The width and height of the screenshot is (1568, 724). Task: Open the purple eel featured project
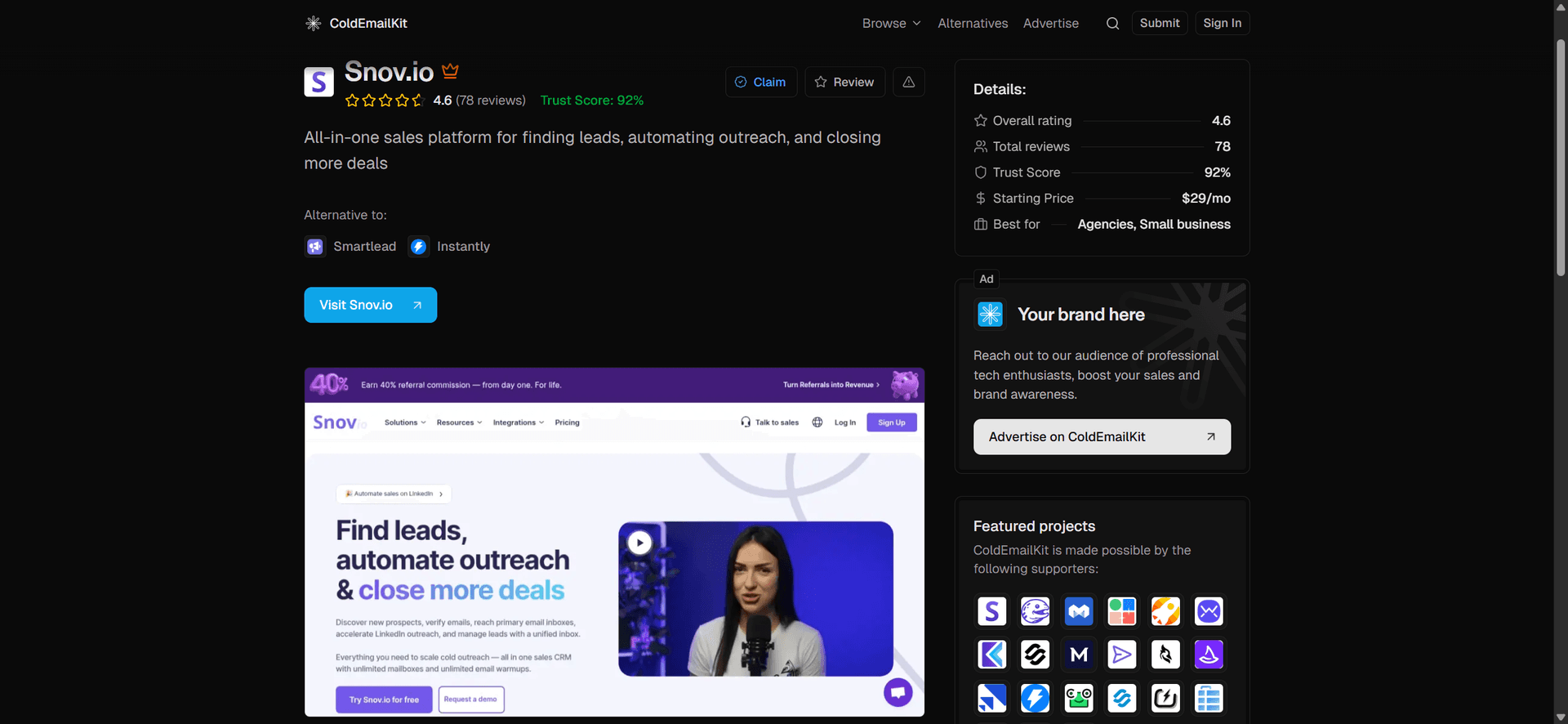click(x=1036, y=611)
